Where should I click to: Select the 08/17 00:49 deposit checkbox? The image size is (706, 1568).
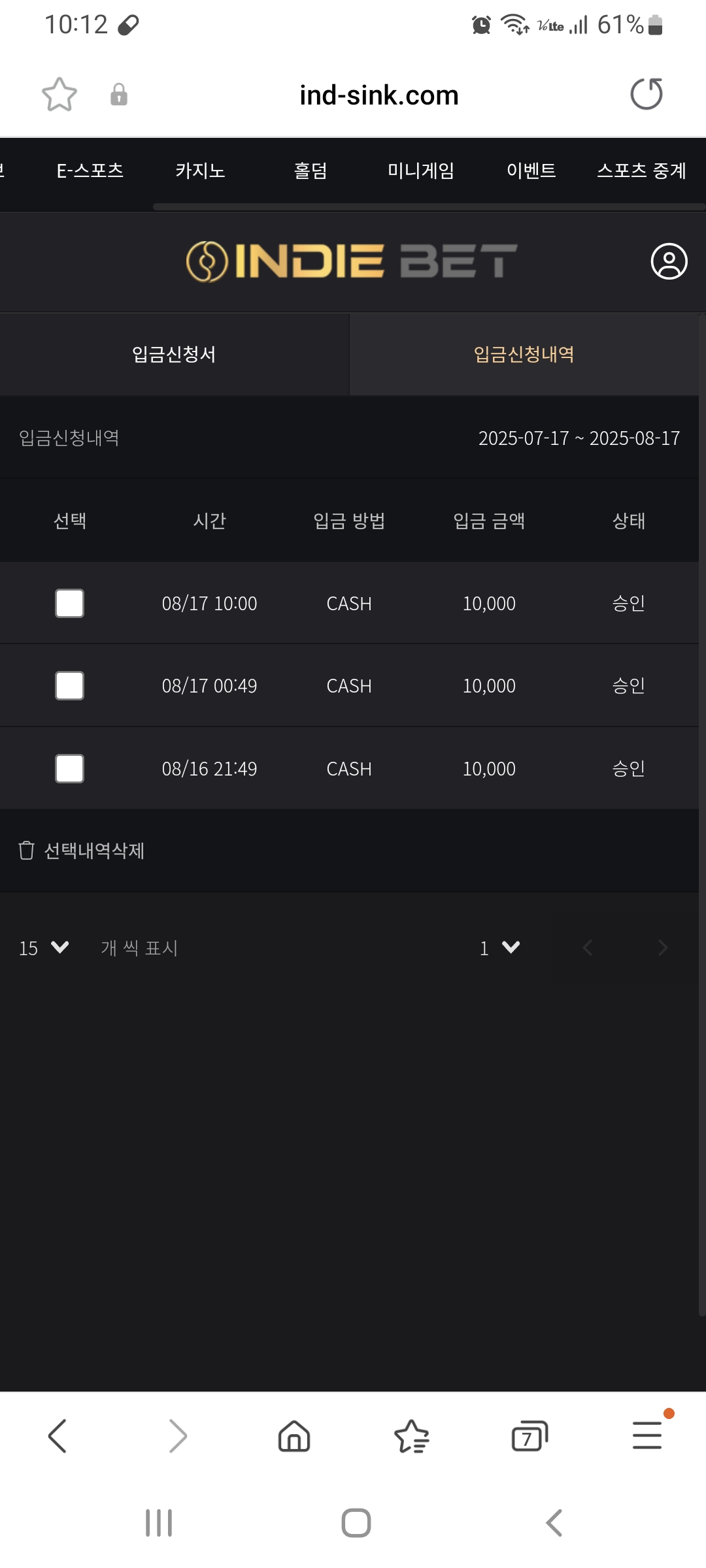[69, 685]
